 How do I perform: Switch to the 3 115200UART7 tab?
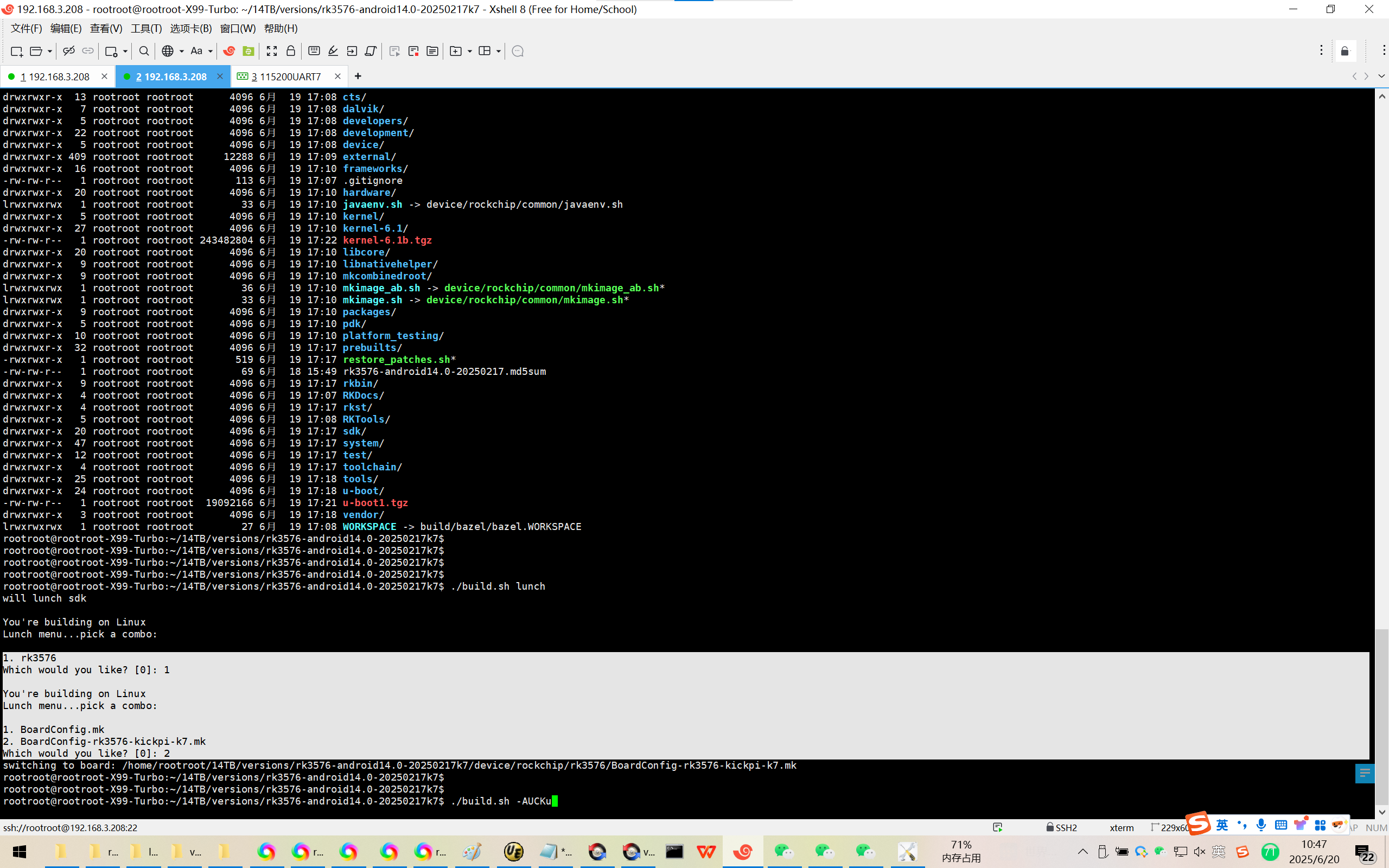[286, 76]
